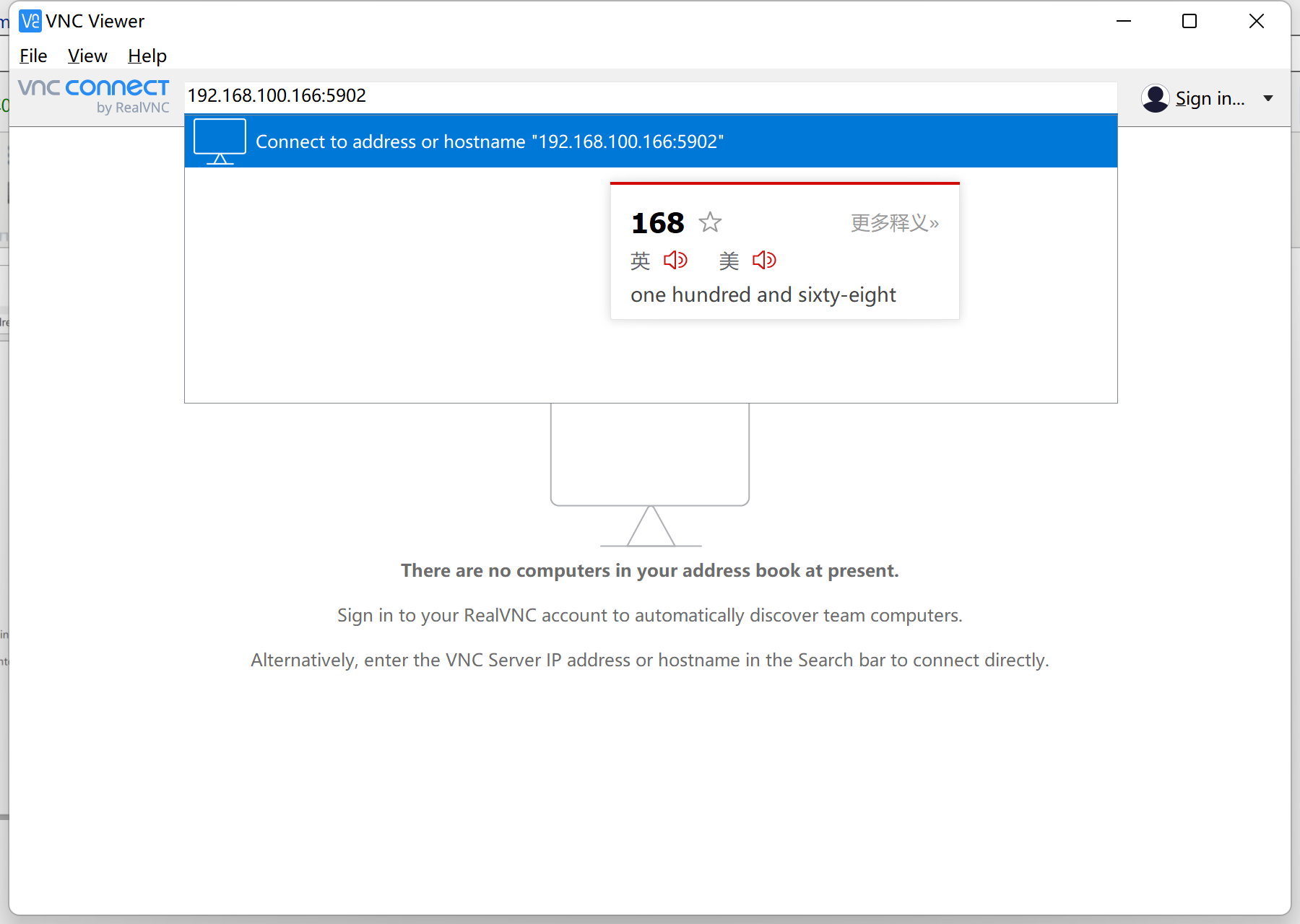The width and height of the screenshot is (1300, 924).
Task: Expand the Sign in dropdown arrow
Action: pyautogui.click(x=1268, y=98)
